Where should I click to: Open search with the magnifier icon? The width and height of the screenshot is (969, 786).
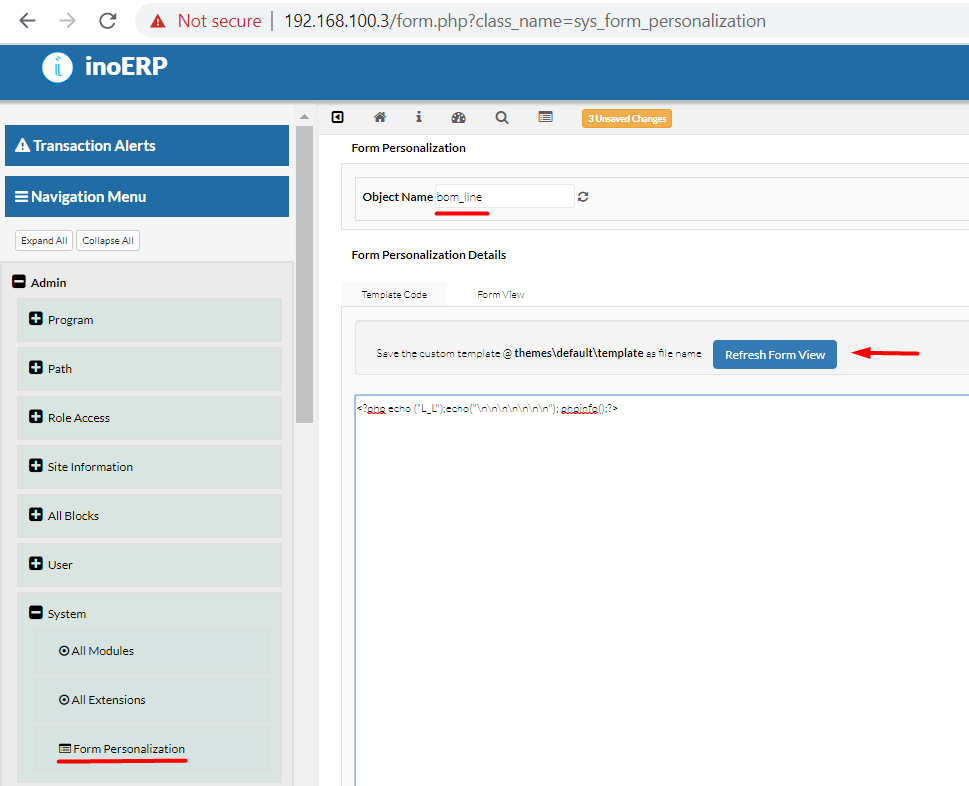coord(502,117)
